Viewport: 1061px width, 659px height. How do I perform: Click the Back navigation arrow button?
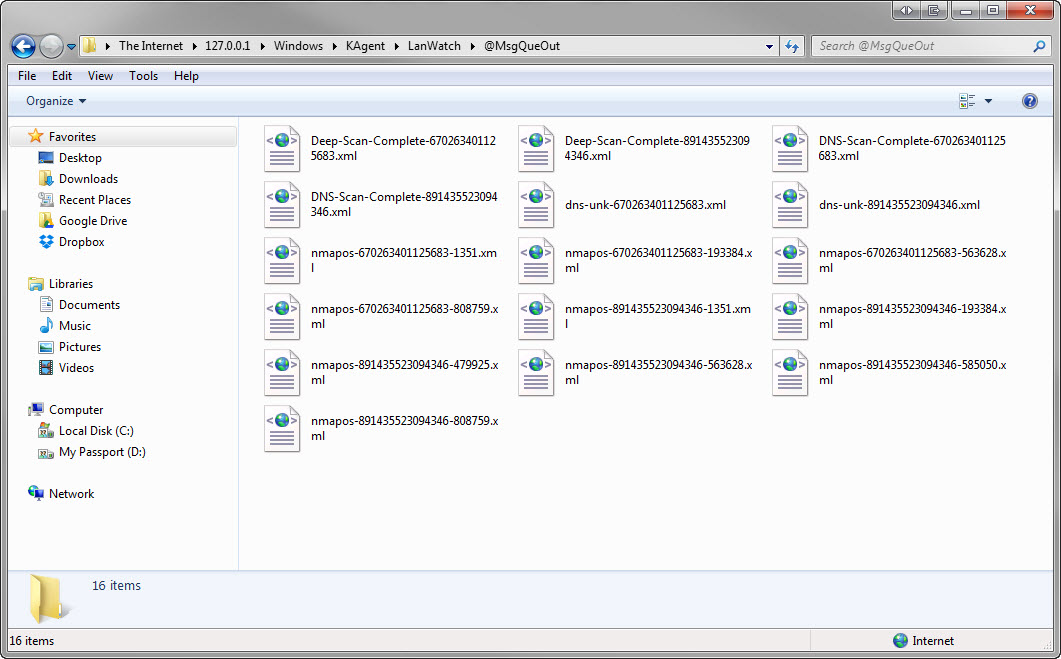click(24, 46)
